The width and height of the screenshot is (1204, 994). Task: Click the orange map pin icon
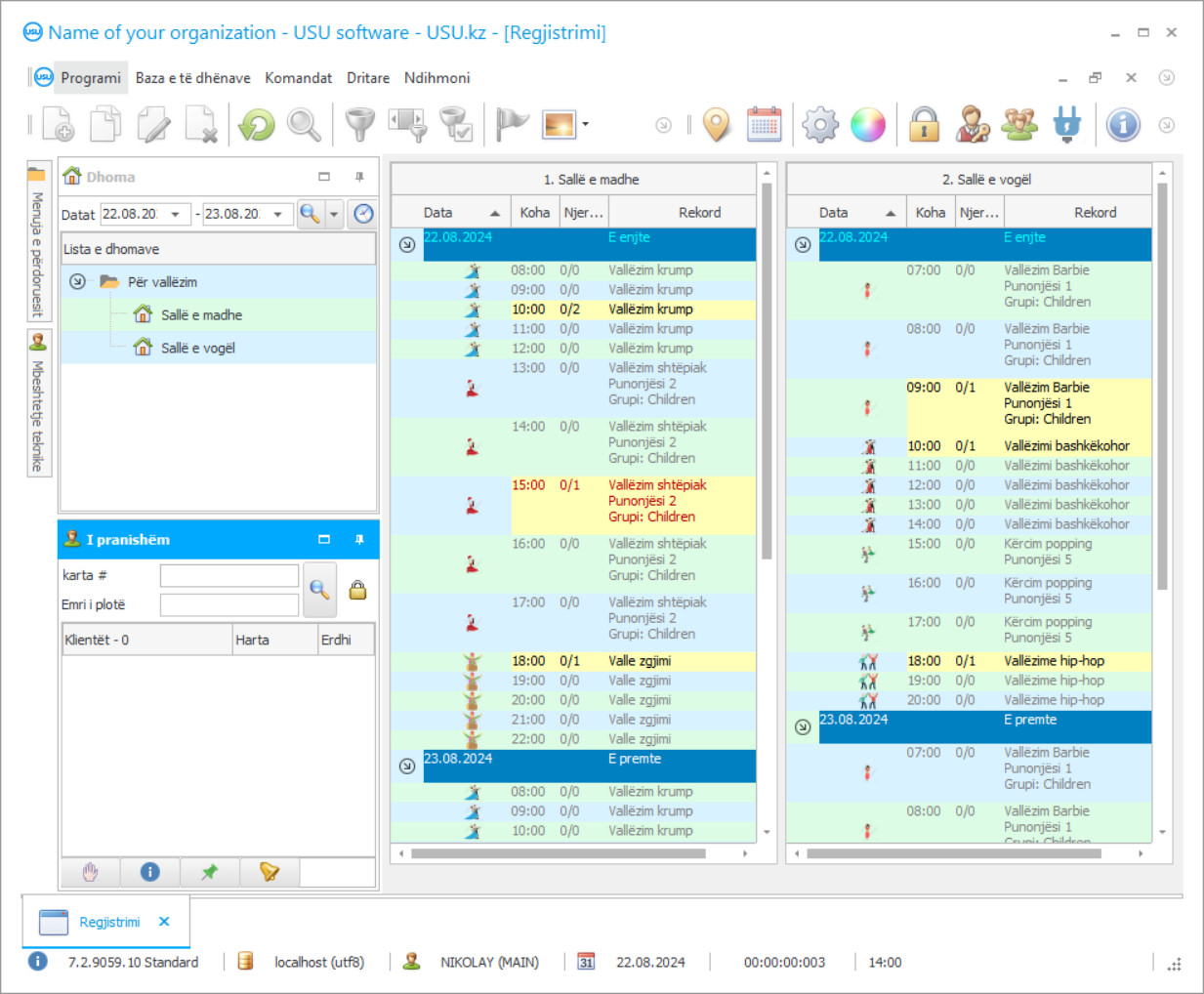click(716, 125)
